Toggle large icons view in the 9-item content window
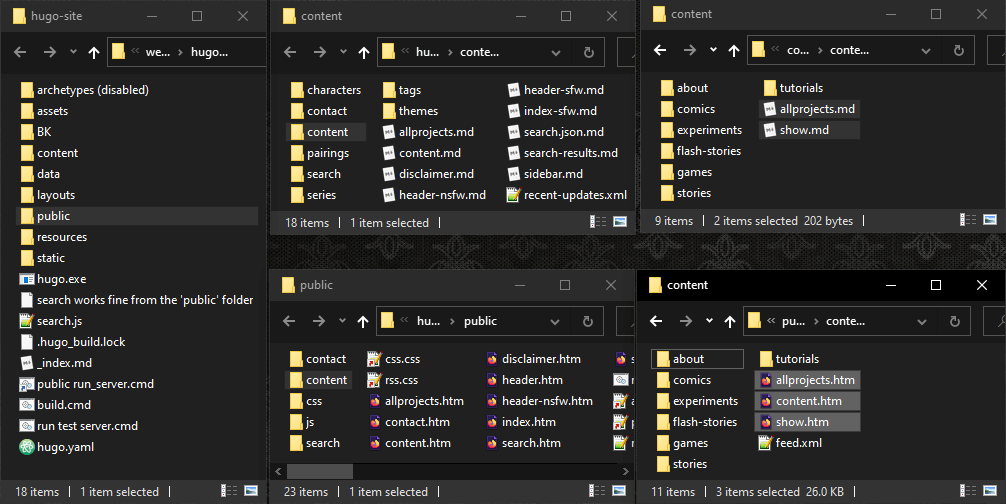The image size is (1006, 504). (988, 221)
